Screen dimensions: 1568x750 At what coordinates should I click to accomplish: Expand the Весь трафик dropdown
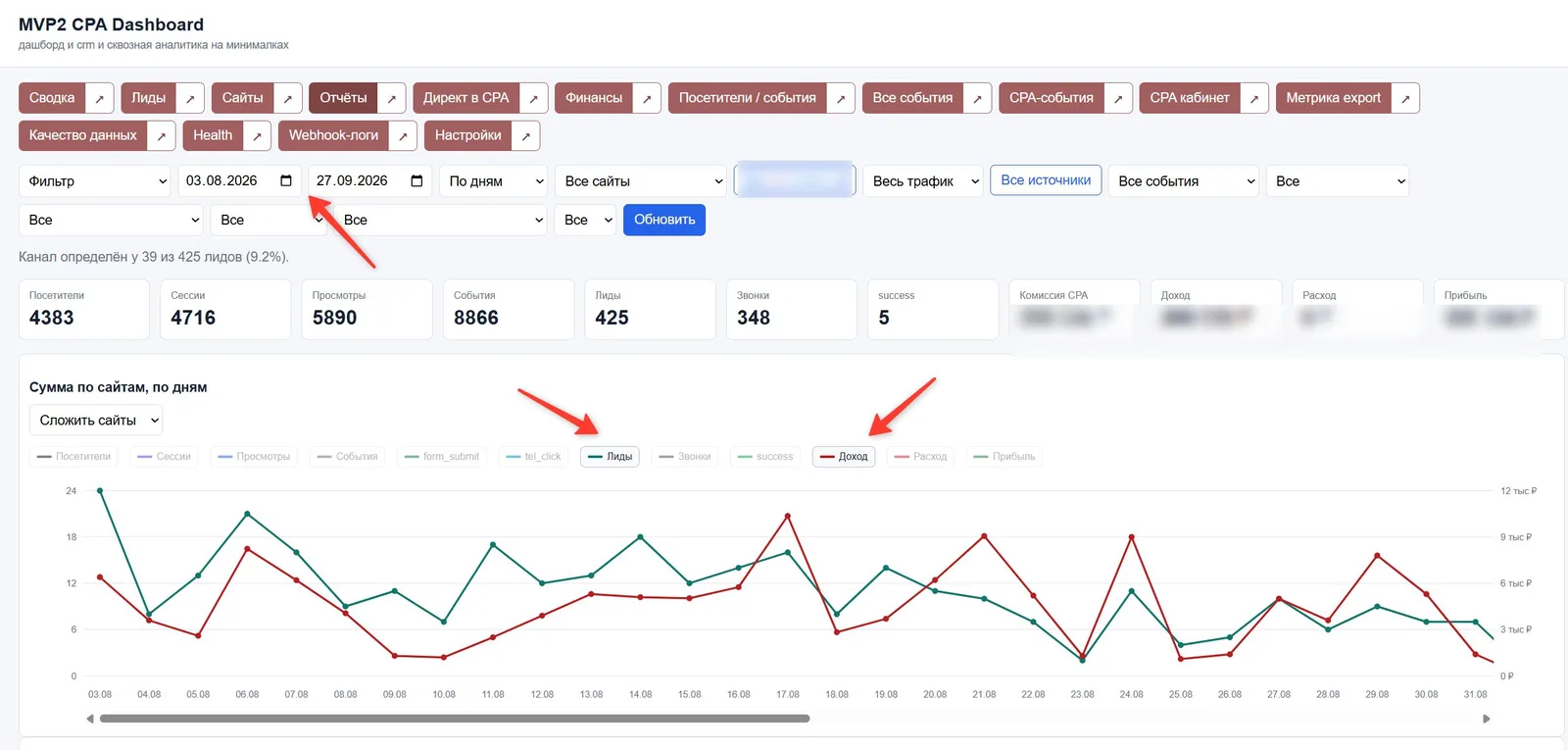coord(922,180)
